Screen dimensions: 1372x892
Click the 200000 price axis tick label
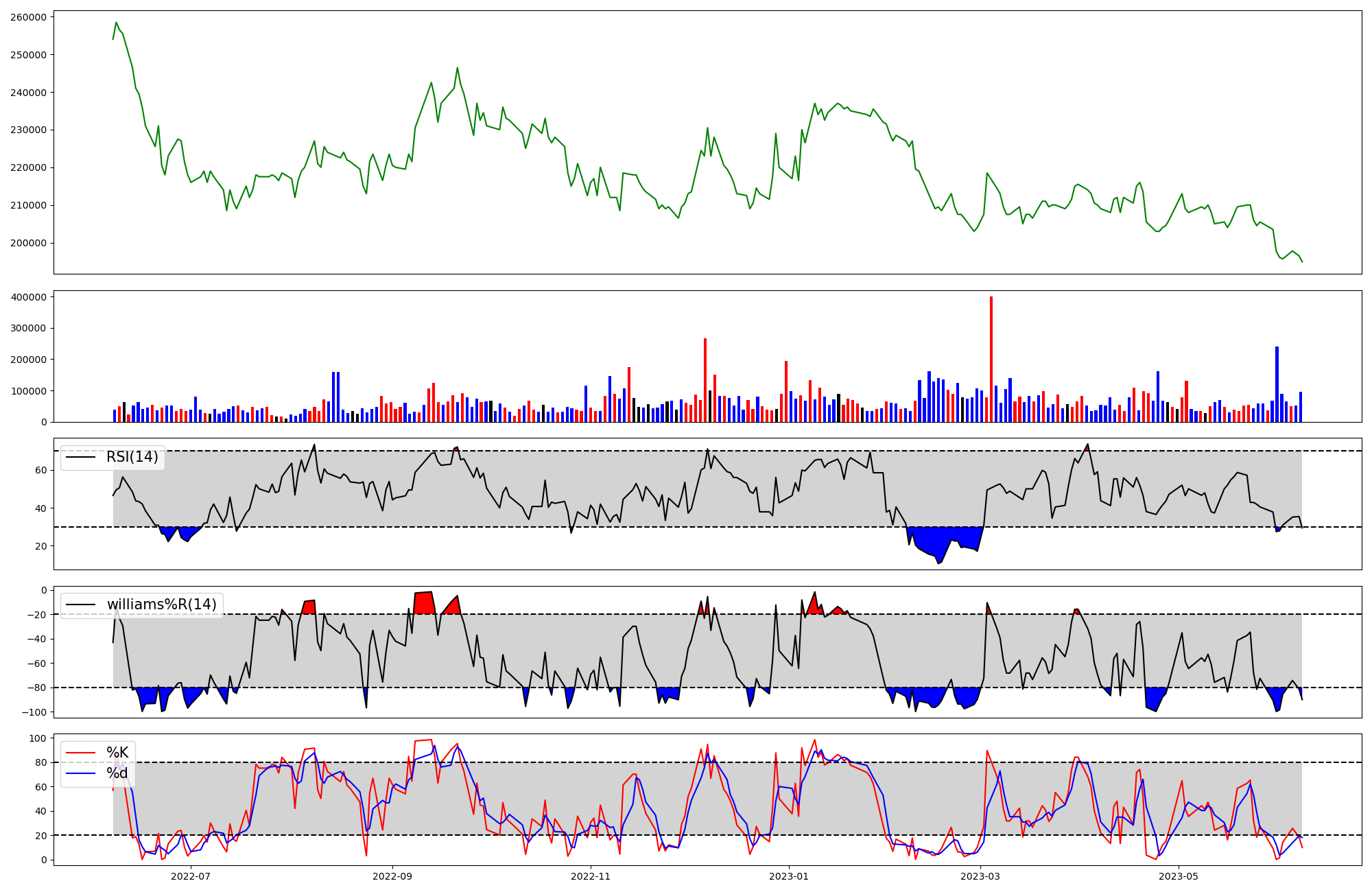click(x=29, y=243)
